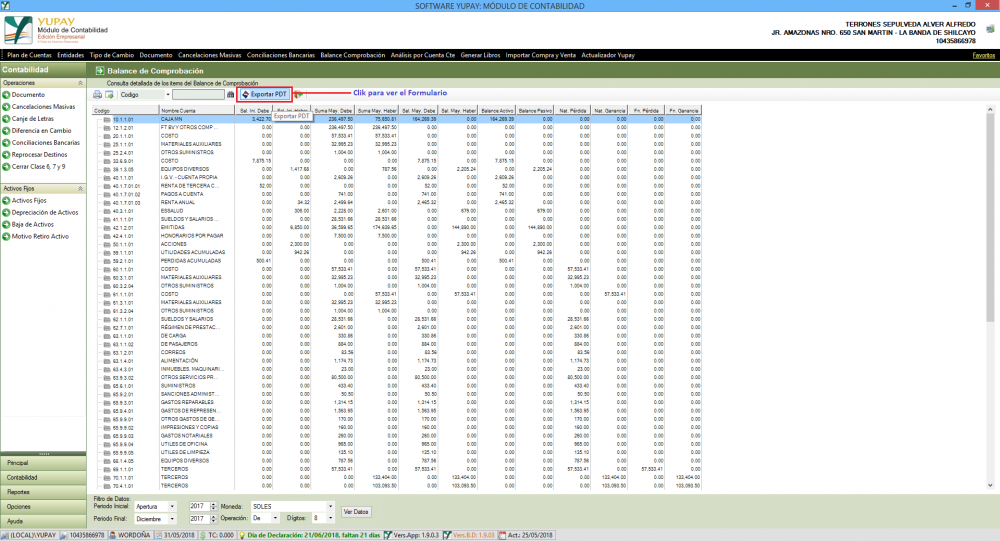Open the Codigo search field dropdown
Image resolution: width=1000 pixels, height=541 pixels.
pyautogui.click(x=168, y=94)
